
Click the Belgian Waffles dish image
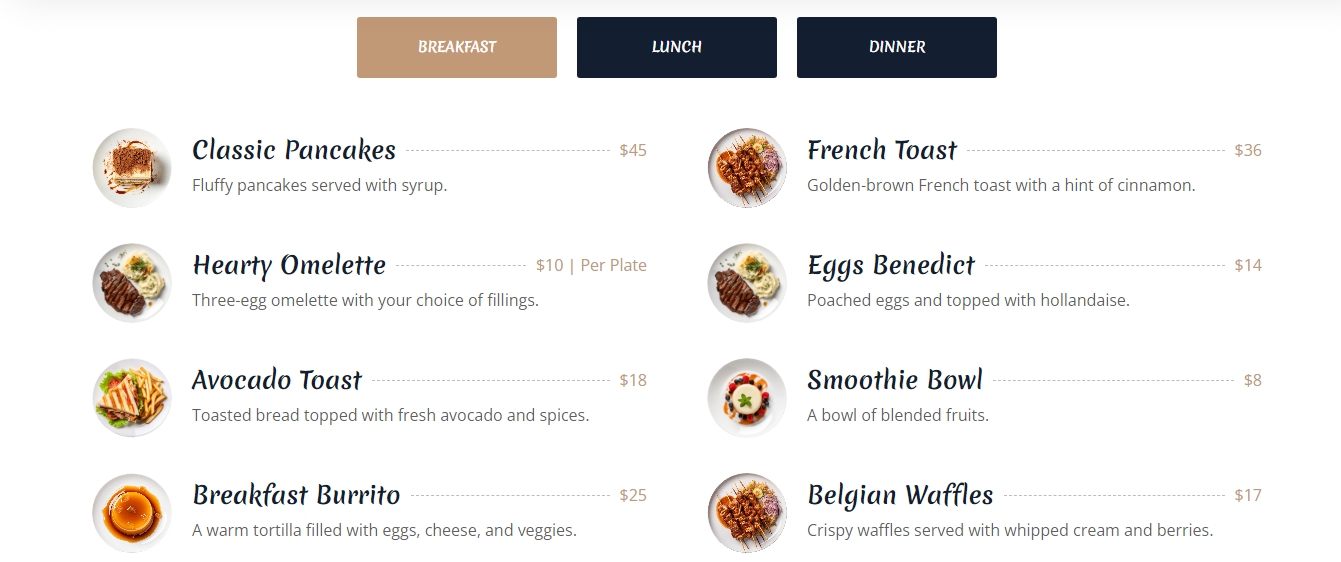[747, 513]
